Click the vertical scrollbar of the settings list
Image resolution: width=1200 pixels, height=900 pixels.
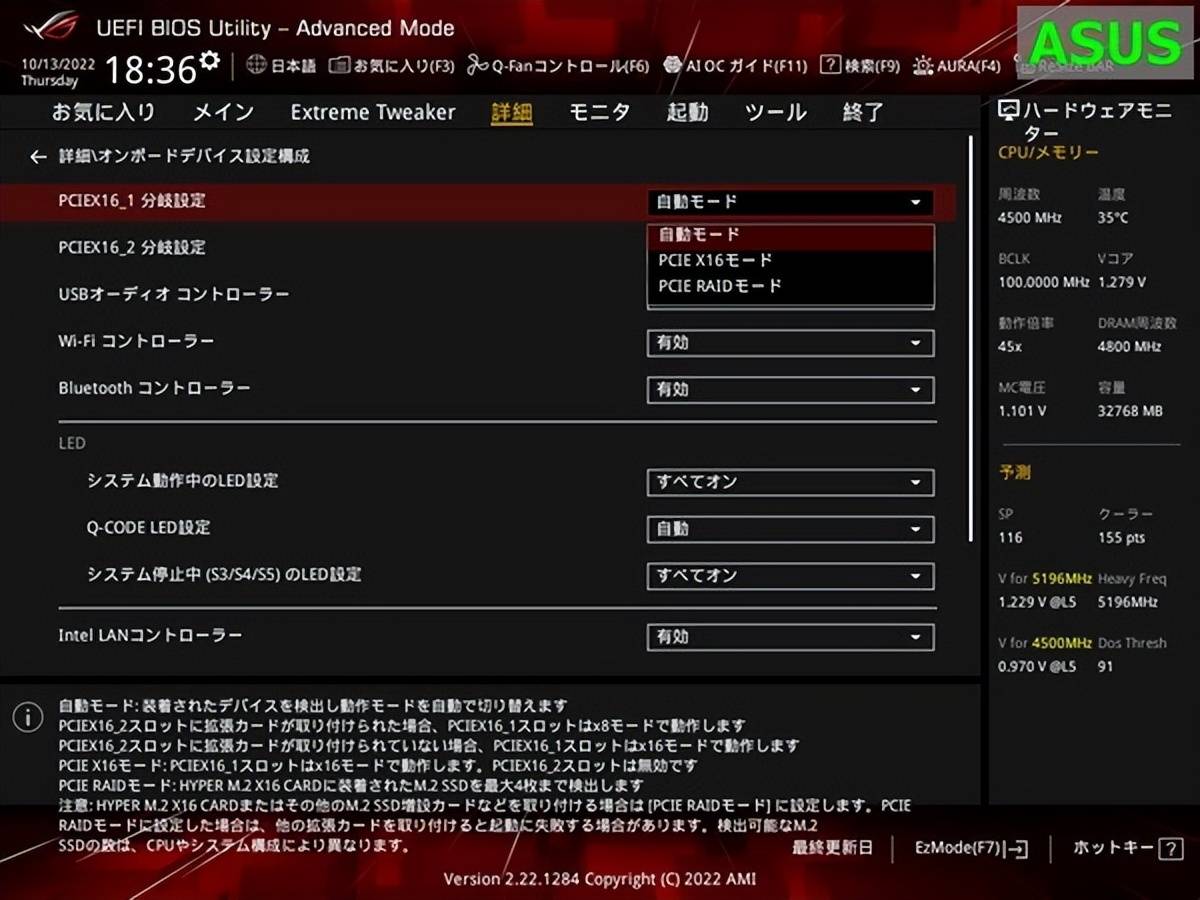coord(970,340)
